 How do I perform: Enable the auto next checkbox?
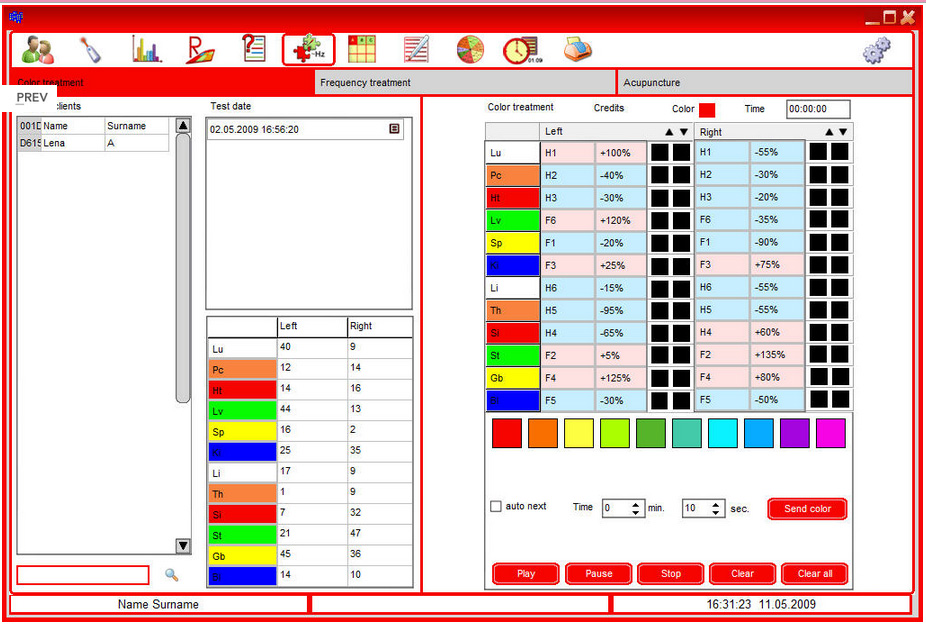[x=496, y=507]
